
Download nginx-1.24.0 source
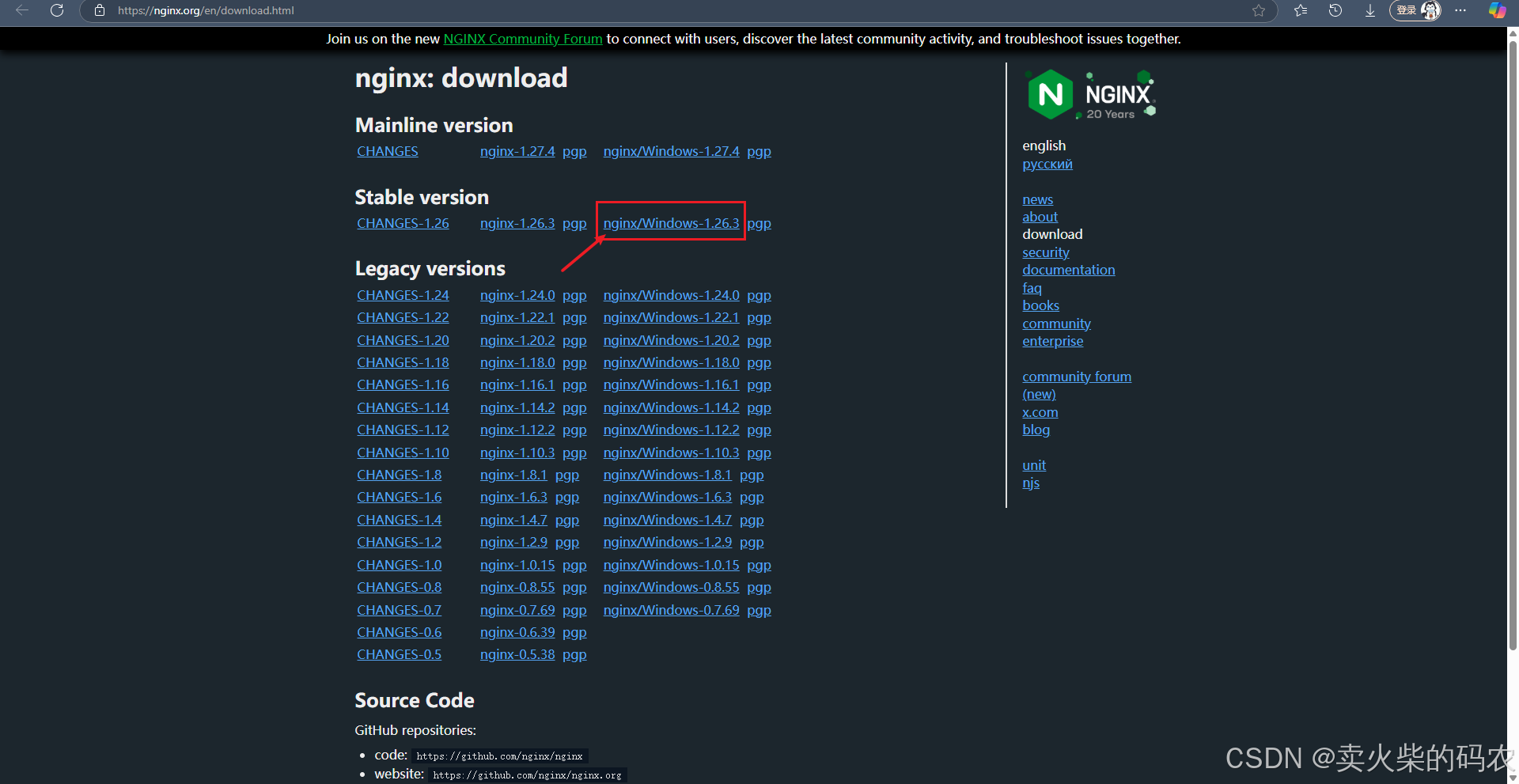[x=517, y=295]
